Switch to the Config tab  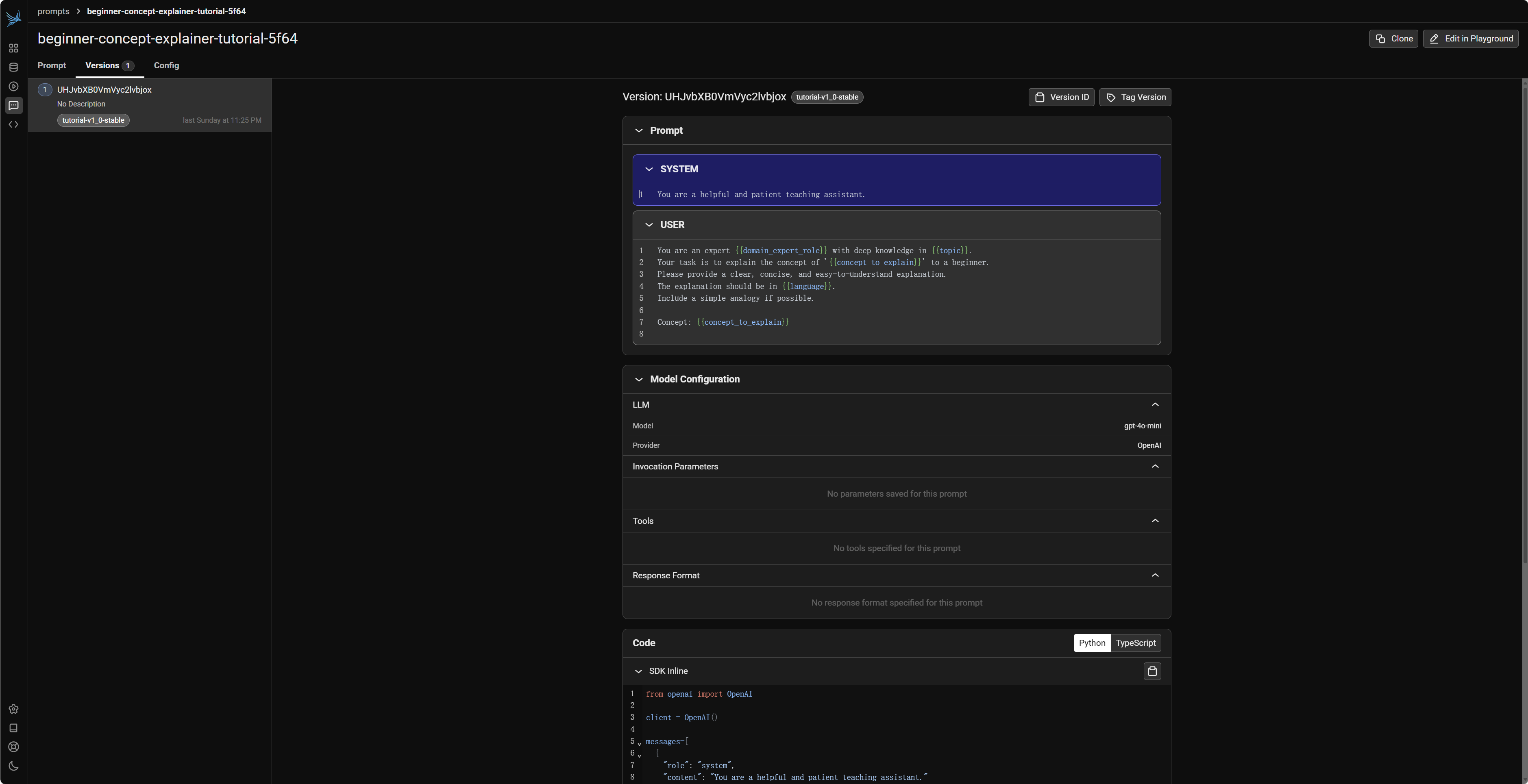[166, 65]
